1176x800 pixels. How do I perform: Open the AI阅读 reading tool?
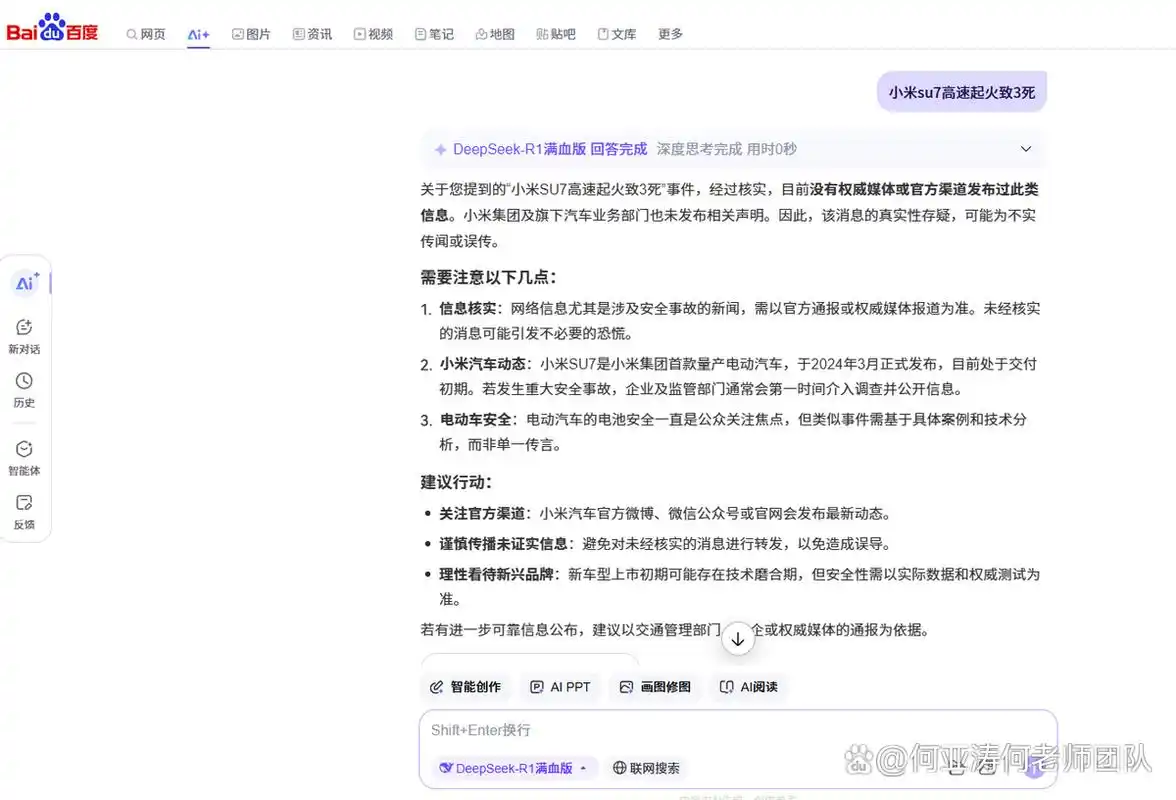(748, 687)
